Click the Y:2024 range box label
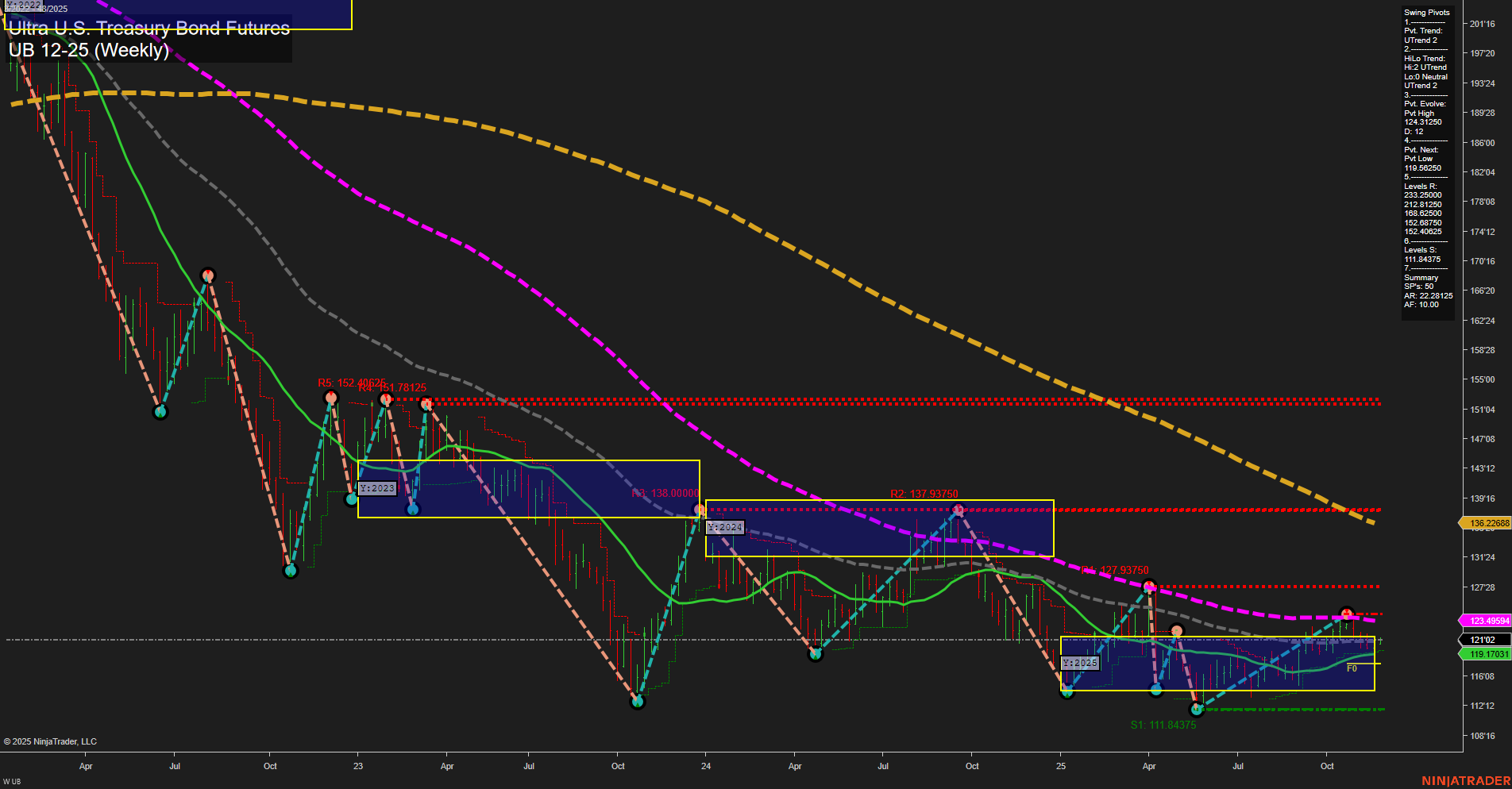 click(x=724, y=526)
